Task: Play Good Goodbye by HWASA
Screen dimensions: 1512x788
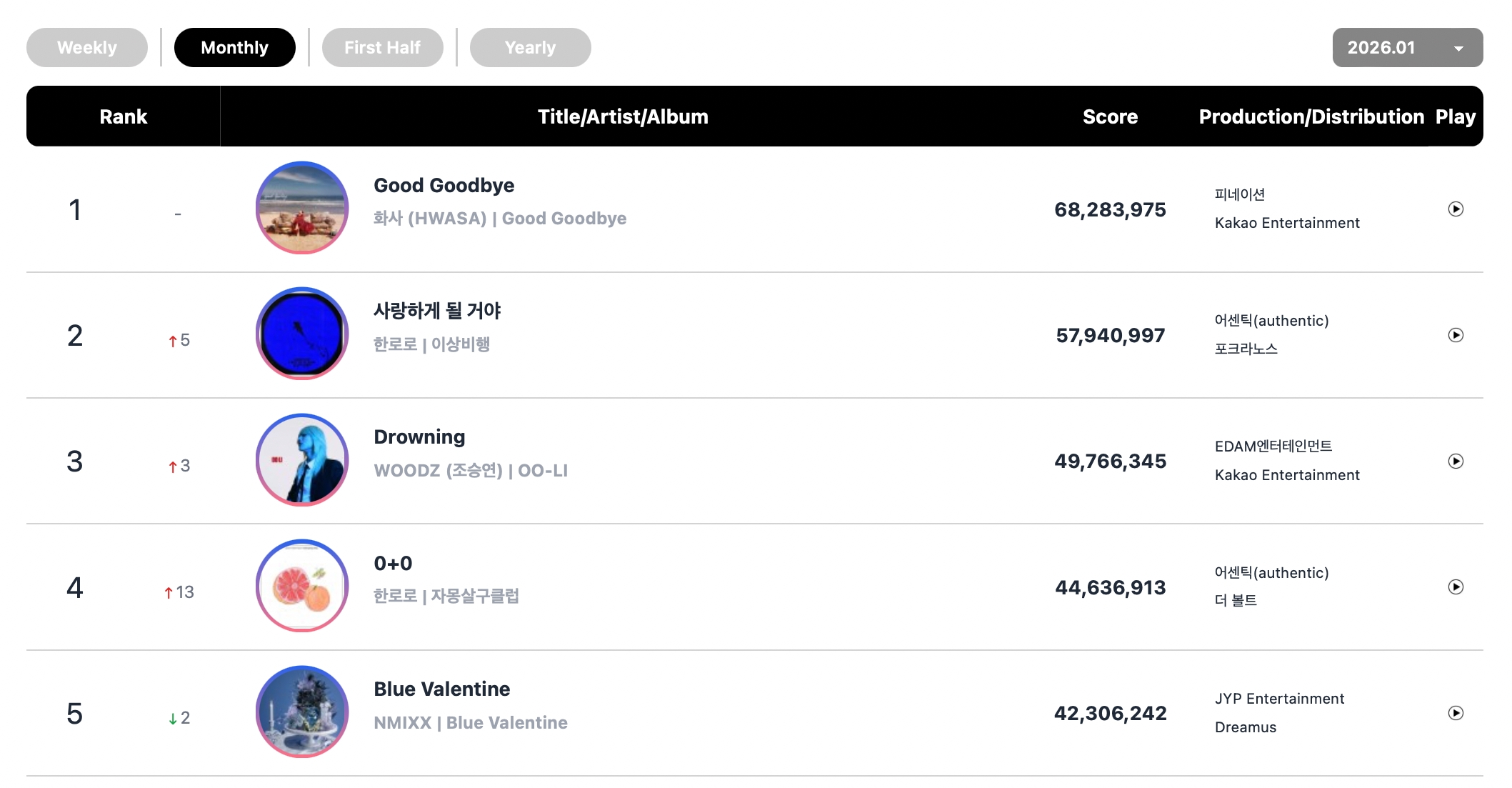Action: pyautogui.click(x=1456, y=209)
